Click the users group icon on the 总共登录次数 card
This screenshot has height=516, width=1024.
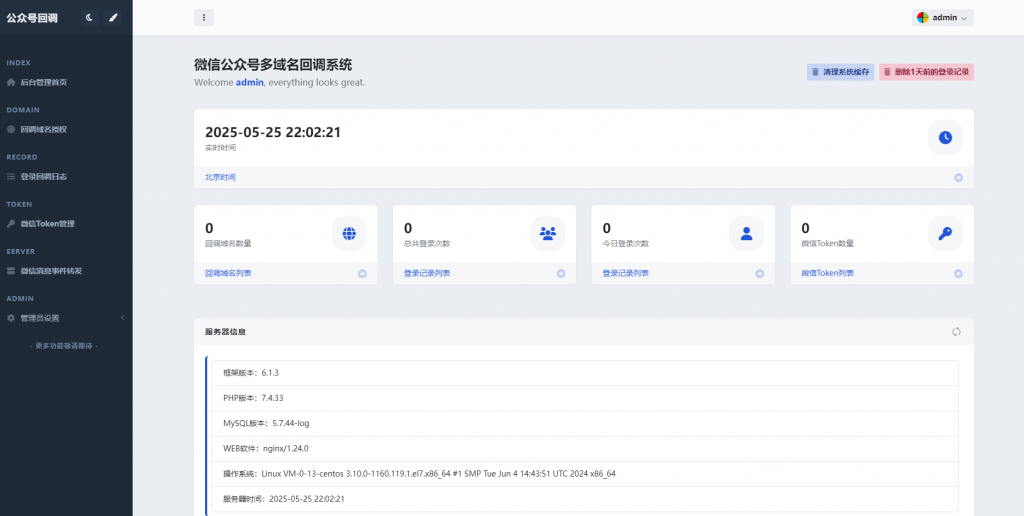547,233
